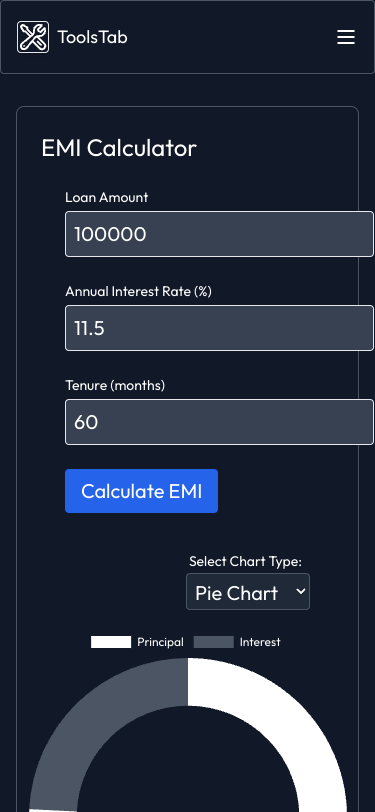Toggle the gray Interest legend swatch
The image size is (375, 812).
click(x=213, y=642)
